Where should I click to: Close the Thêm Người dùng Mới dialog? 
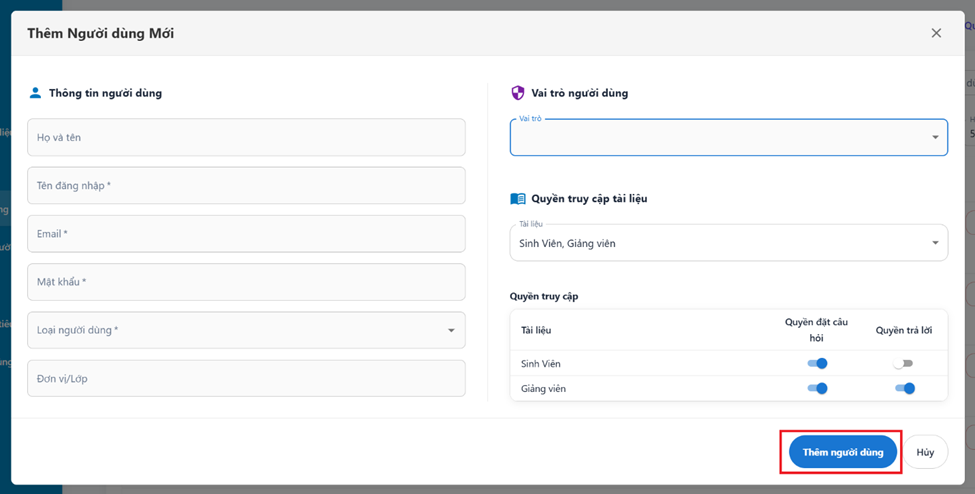pos(936,33)
